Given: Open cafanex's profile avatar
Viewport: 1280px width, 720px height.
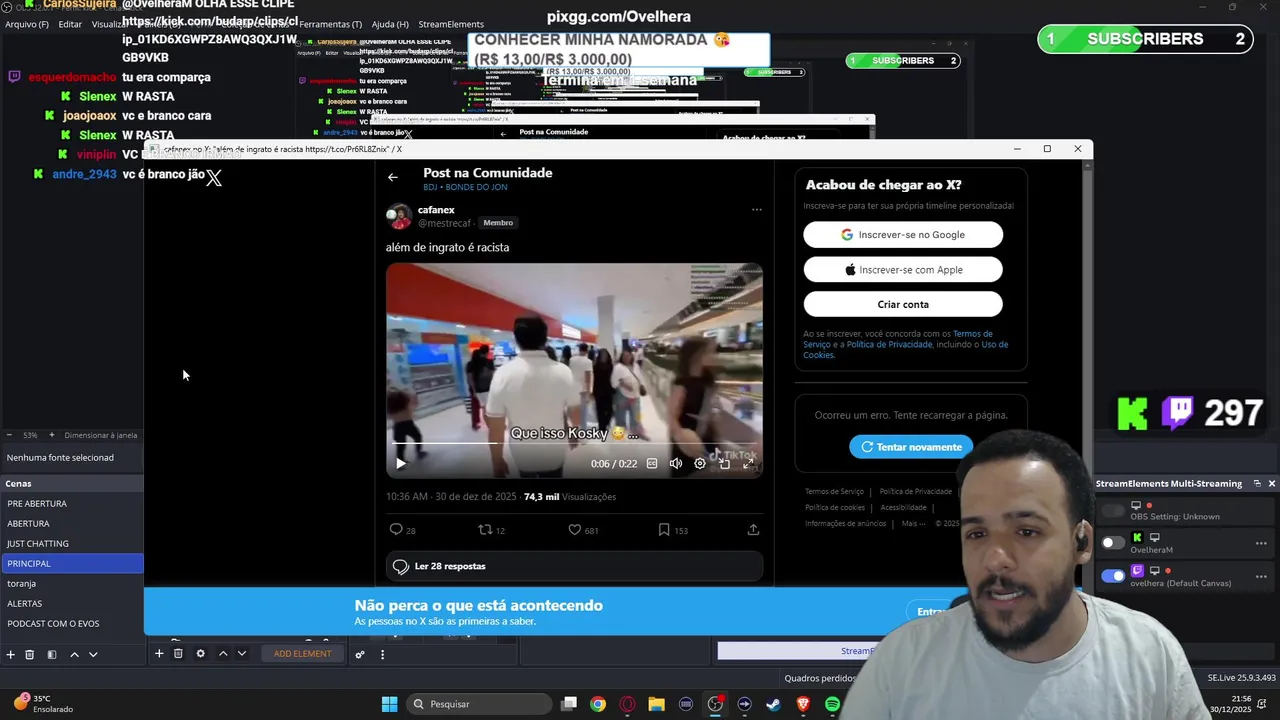Looking at the screenshot, I should pos(399,216).
